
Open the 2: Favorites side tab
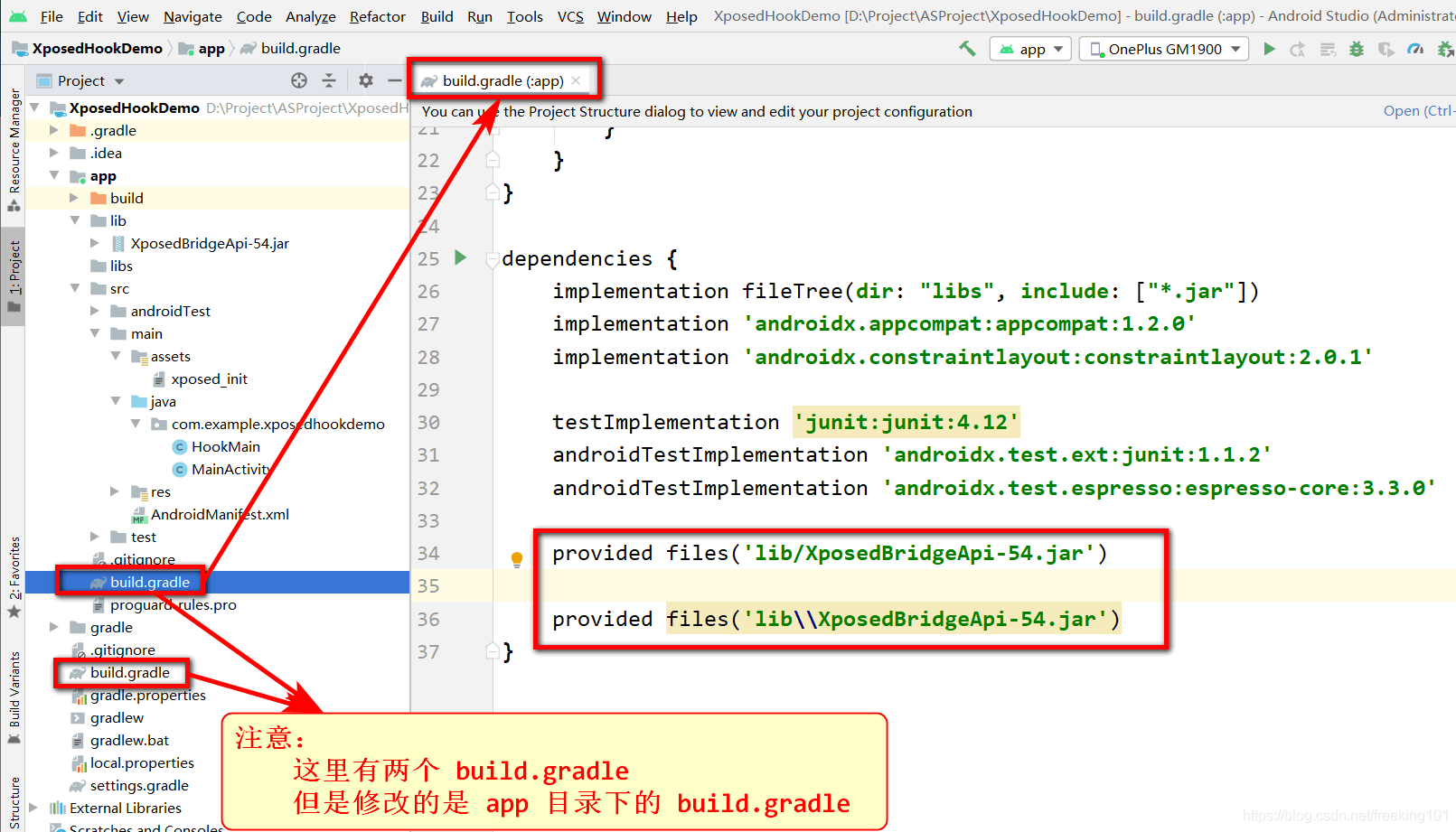(14, 576)
